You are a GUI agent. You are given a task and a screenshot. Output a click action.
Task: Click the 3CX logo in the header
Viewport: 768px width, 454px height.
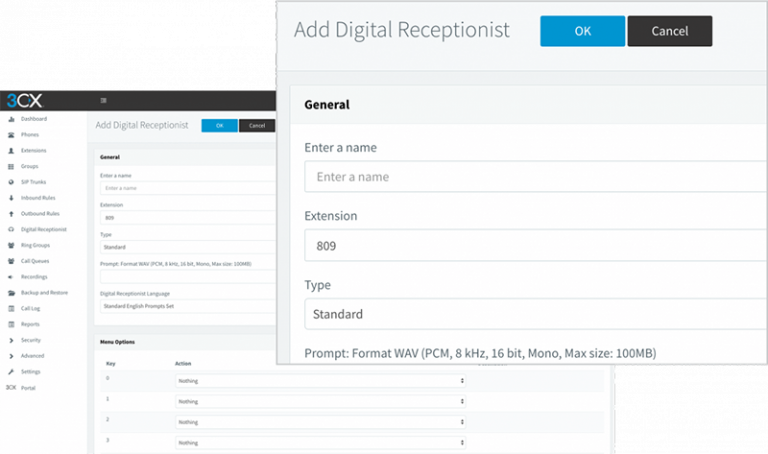click(24, 100)
